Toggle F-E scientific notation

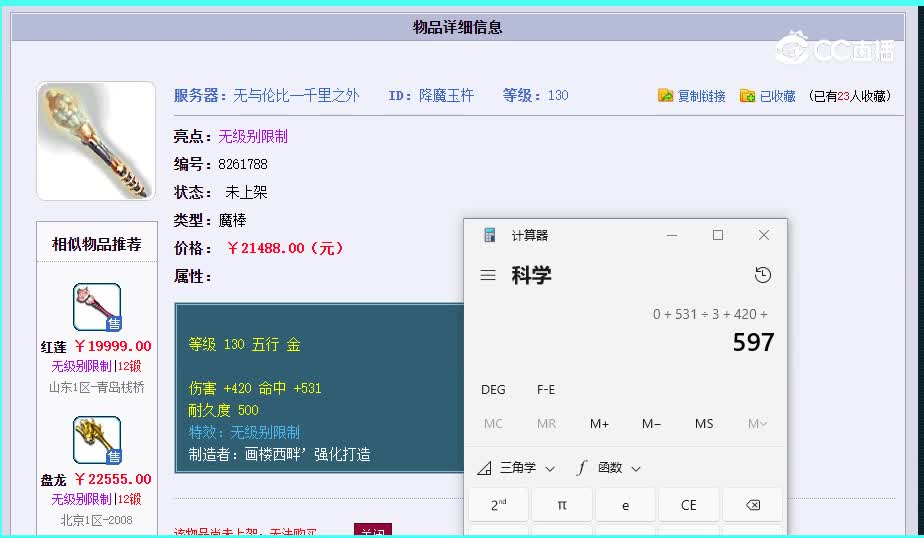point(546,389)
